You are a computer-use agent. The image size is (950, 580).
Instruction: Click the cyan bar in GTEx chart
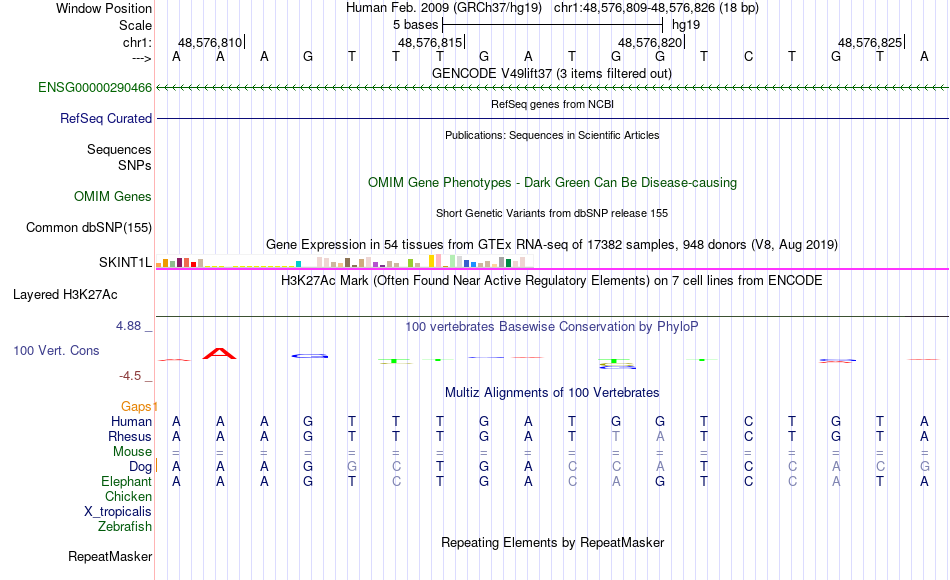298,264
